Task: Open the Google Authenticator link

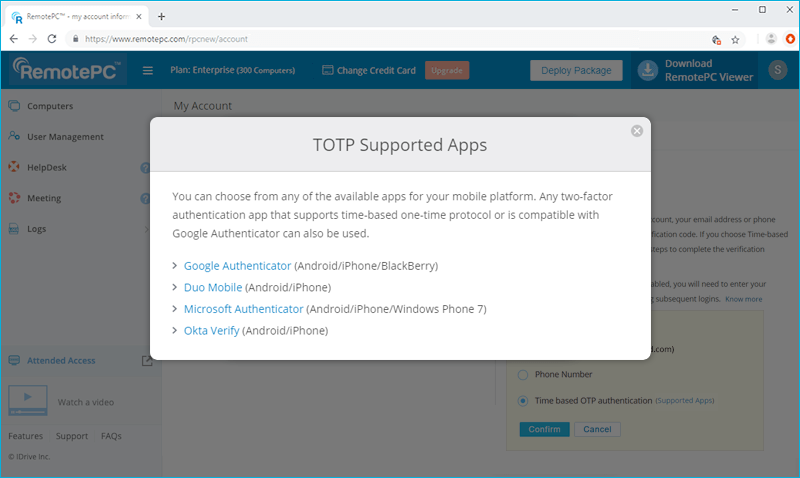Action: click(x=237, y=266)
